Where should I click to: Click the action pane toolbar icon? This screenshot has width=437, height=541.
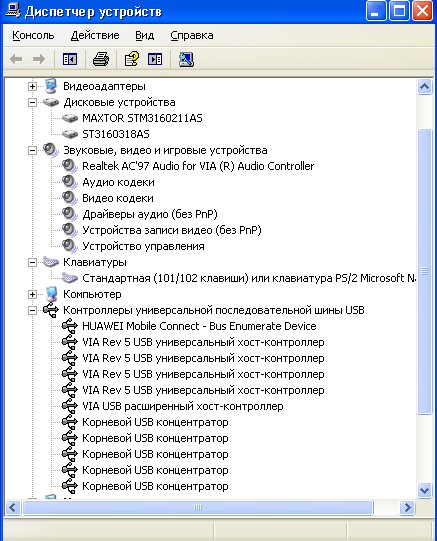pos(155,59)
